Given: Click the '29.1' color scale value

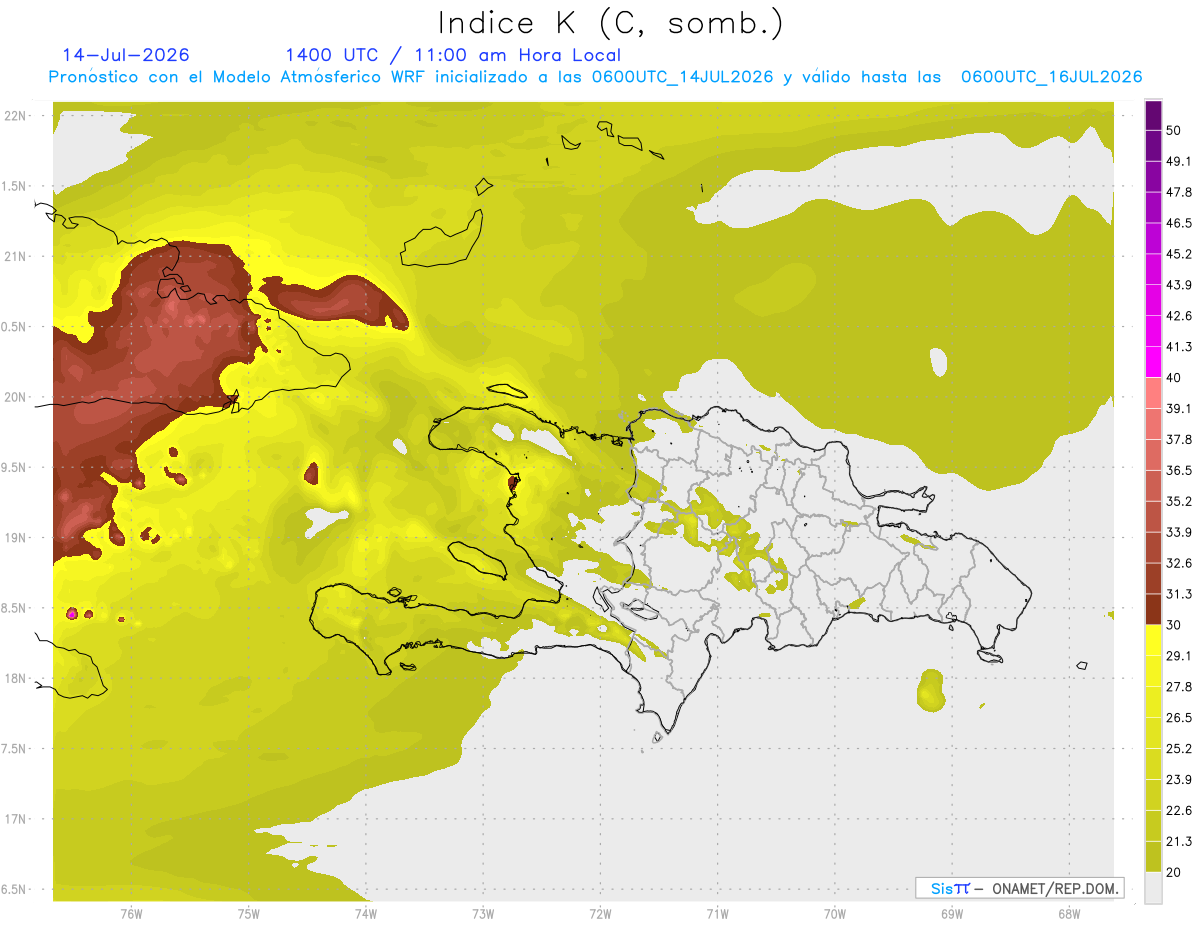Looking at the screenshot, I should pyautogui.click(x=1179, y=656).
